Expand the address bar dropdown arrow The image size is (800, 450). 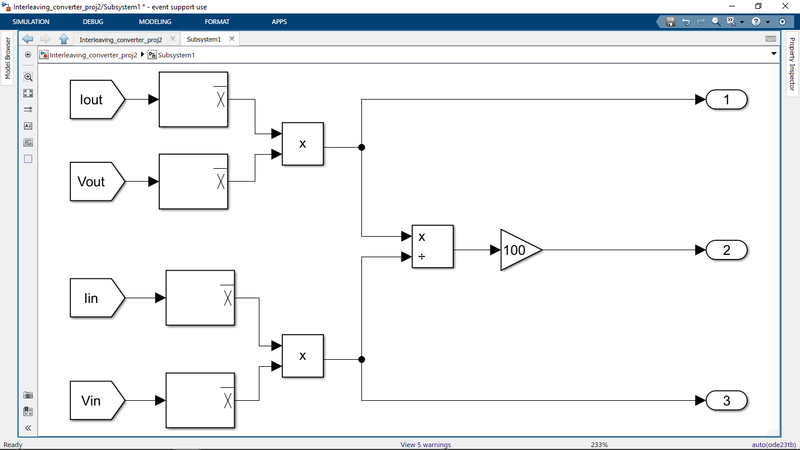tap(774, 55)
